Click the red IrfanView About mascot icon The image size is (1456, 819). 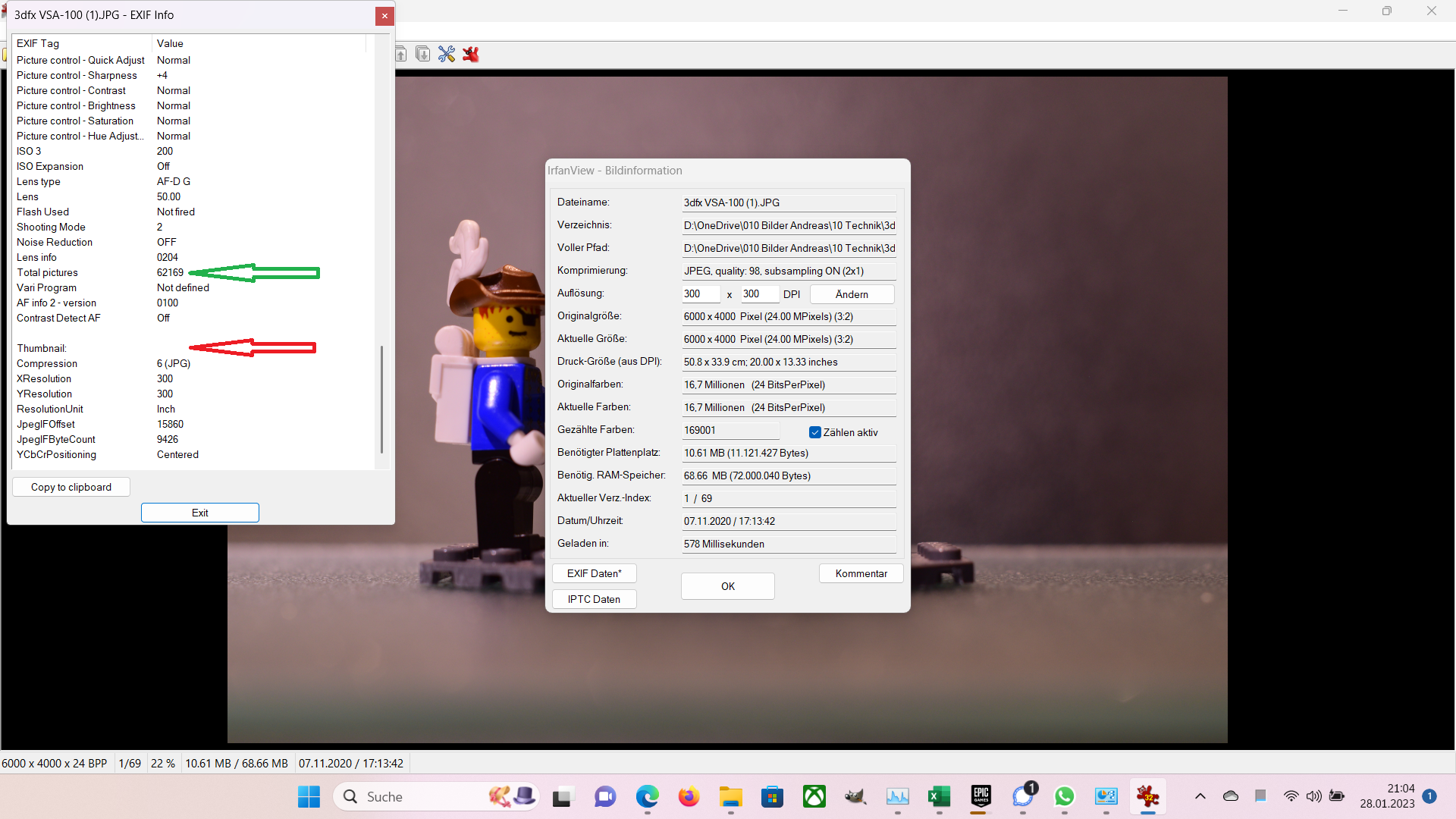pyautogui.click(x=471, y=54)
